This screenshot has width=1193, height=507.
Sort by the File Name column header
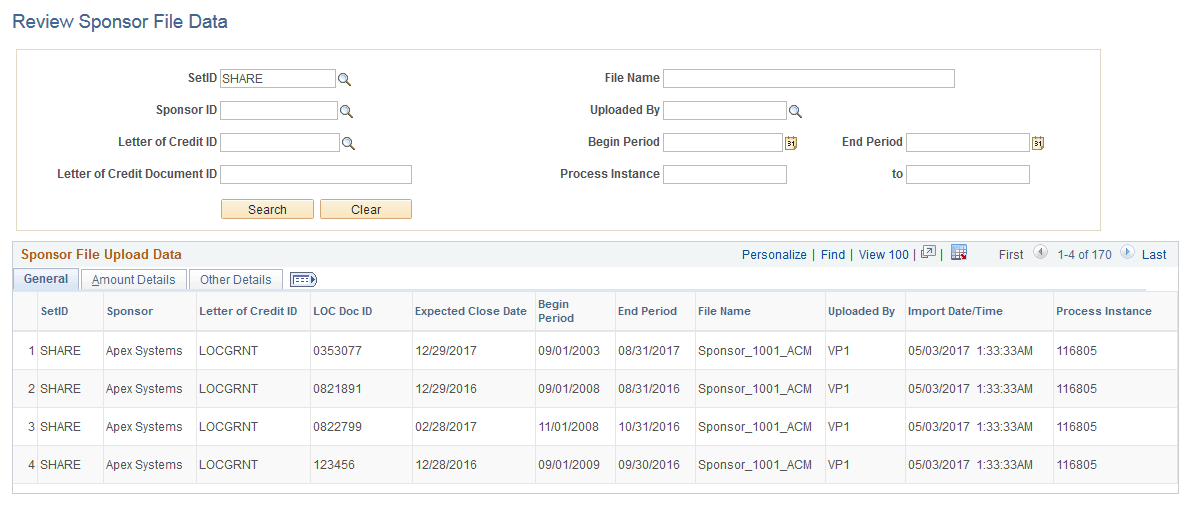coord(724,311)
